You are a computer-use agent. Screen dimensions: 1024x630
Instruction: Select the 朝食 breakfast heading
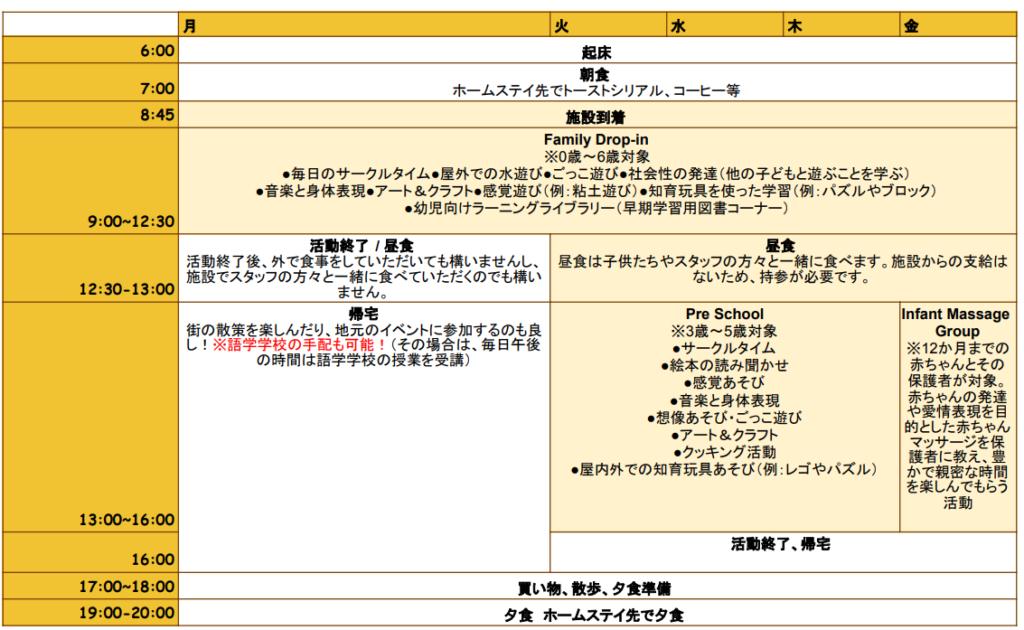[596, 74]
